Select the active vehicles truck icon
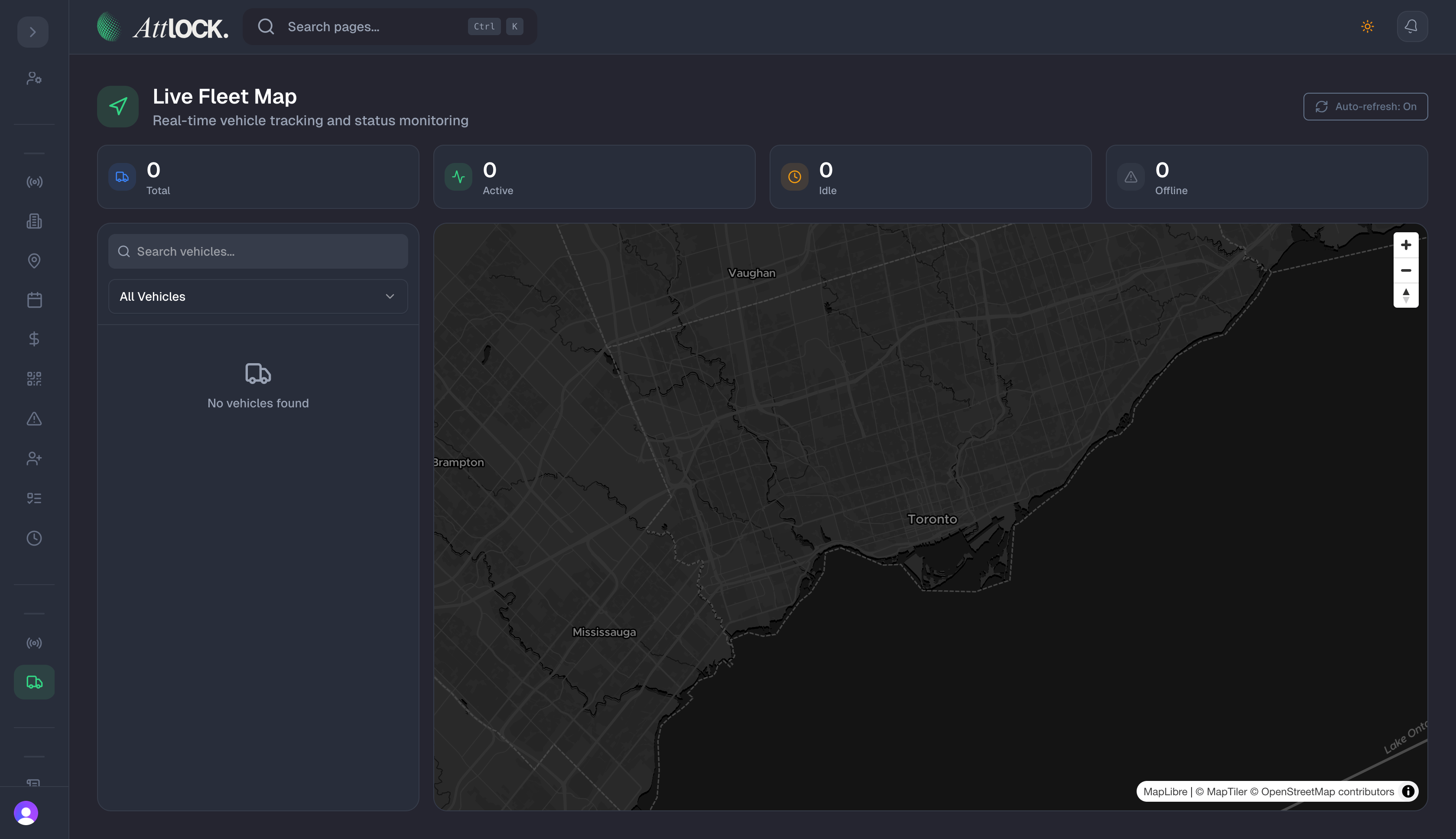Image resolution: width=1456 pixels, height=839 pixels. [33, 682]
